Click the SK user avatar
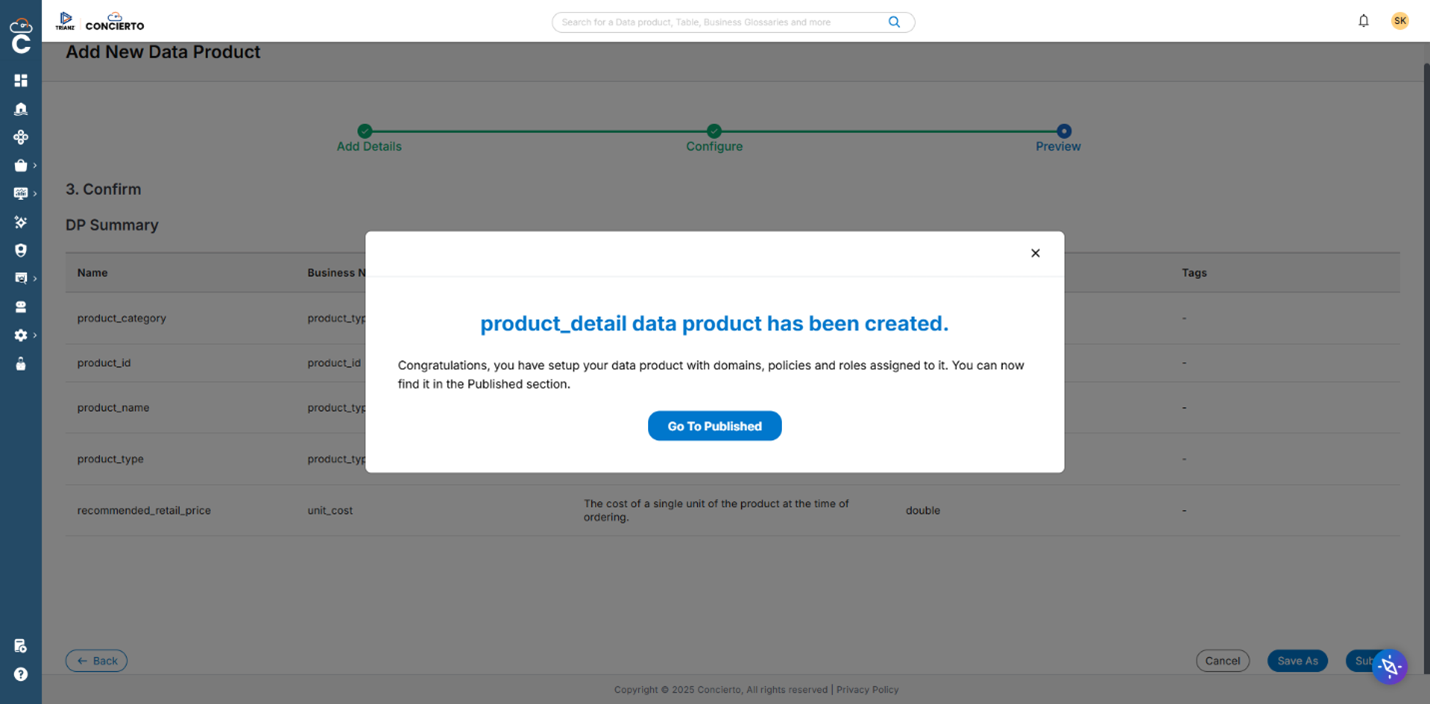Viewport: 1430px width, 704px height. (x=1399, y=20)
